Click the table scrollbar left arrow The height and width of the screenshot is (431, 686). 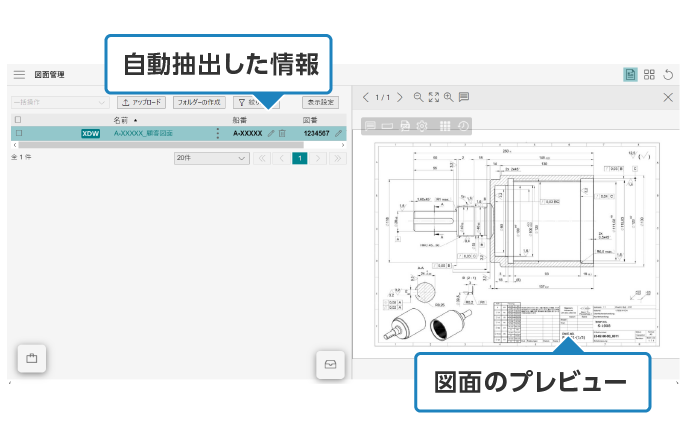coord(15,145)
